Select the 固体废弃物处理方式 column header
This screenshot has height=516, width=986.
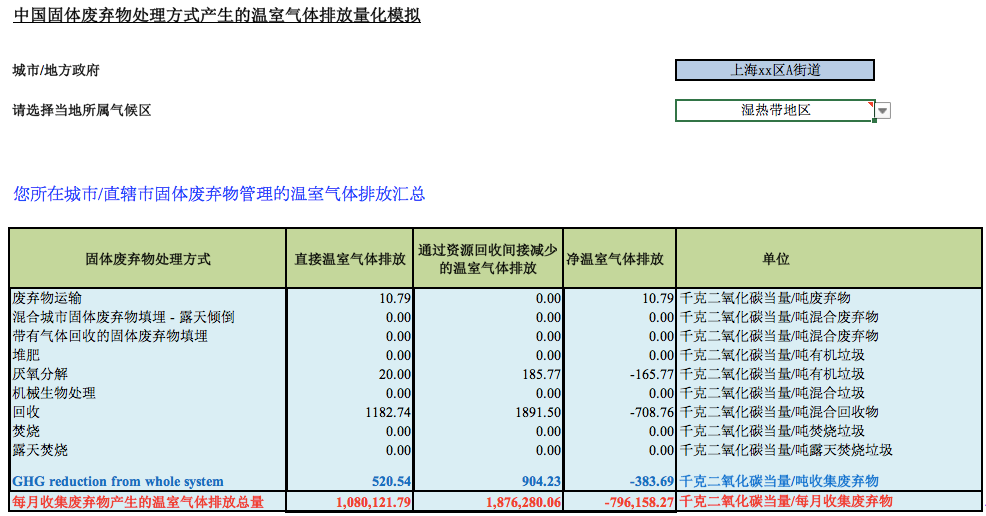(148, 259)
